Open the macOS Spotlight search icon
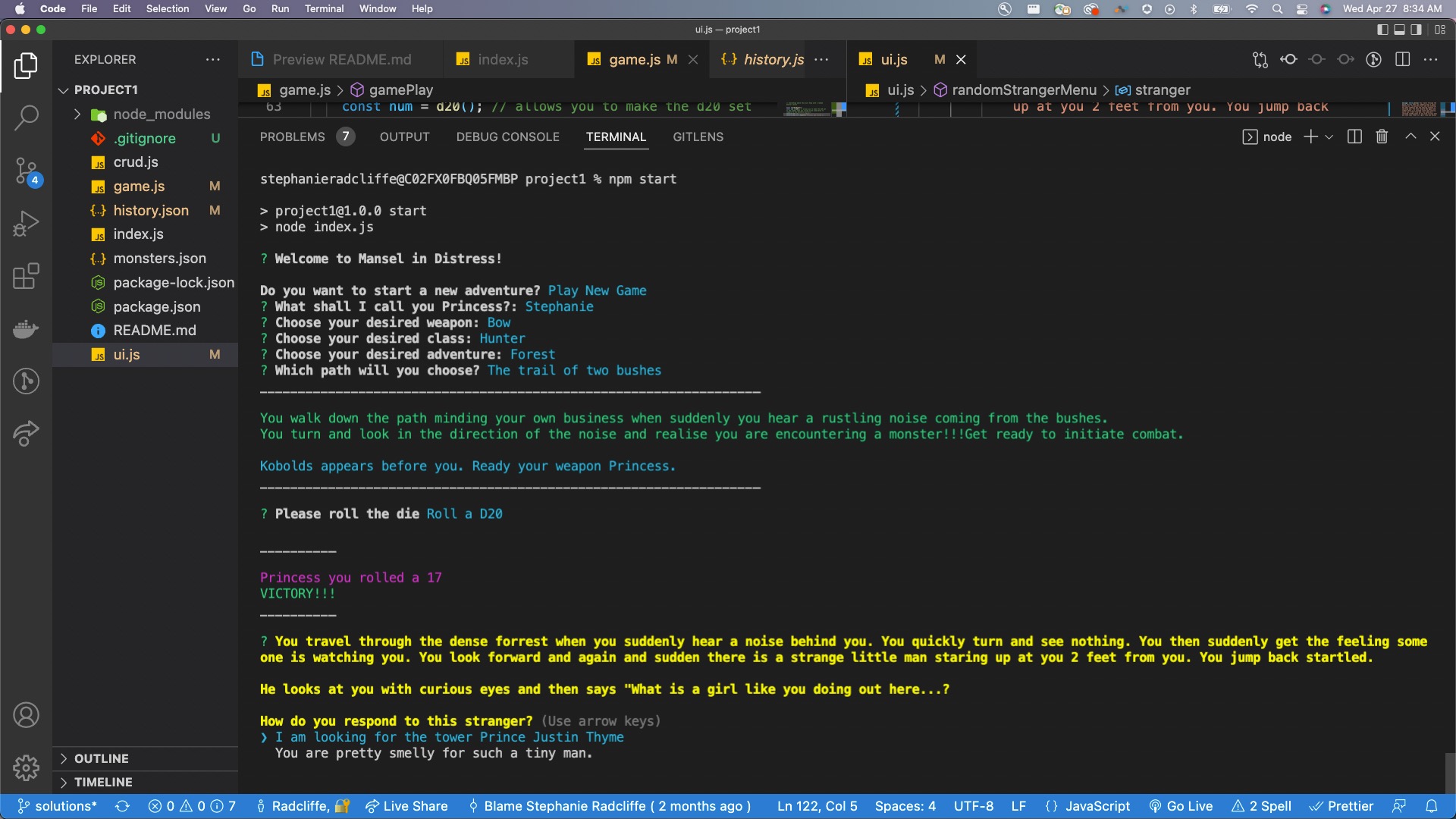Screen dimensions: 1456x819 click(x=1277, y=9)
